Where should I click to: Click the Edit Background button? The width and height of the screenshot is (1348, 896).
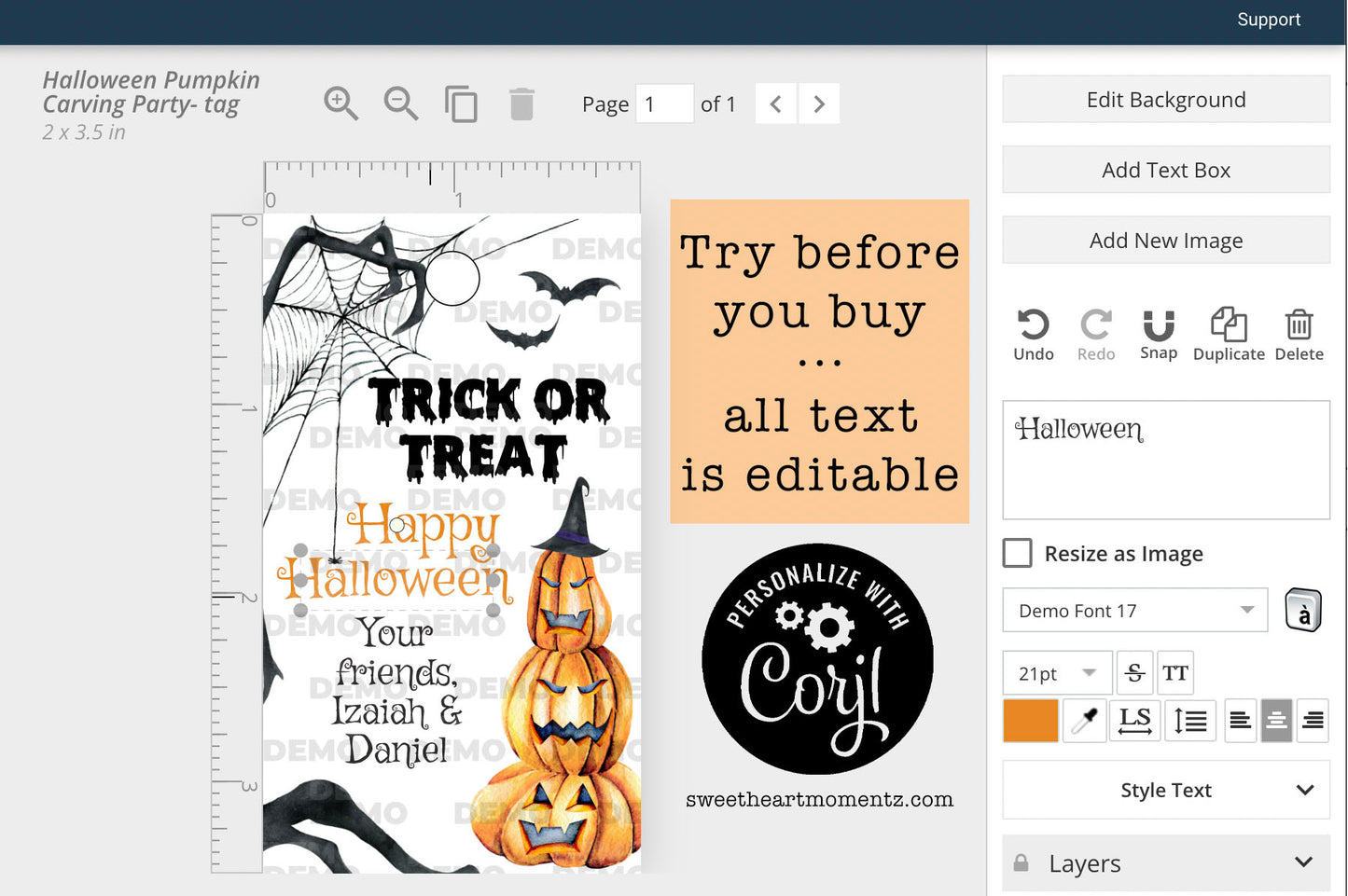1166,100
